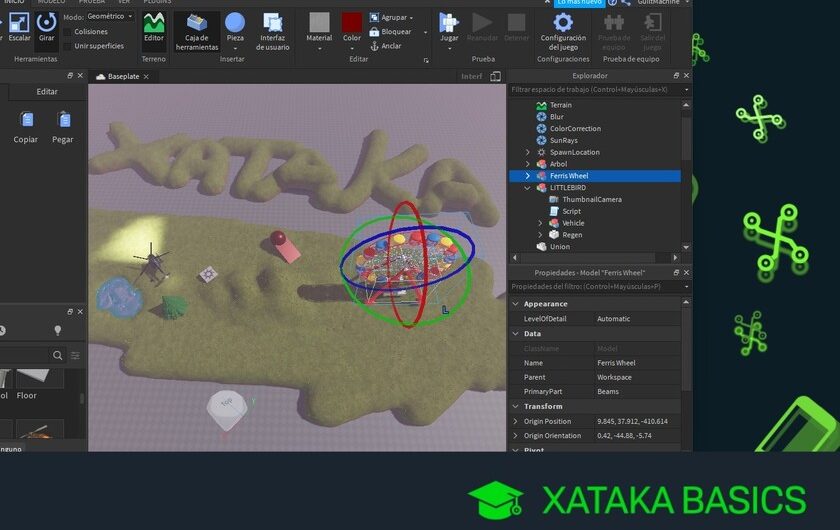
Task: Click Reanudar resume button
Action: [x=482, y=27]
